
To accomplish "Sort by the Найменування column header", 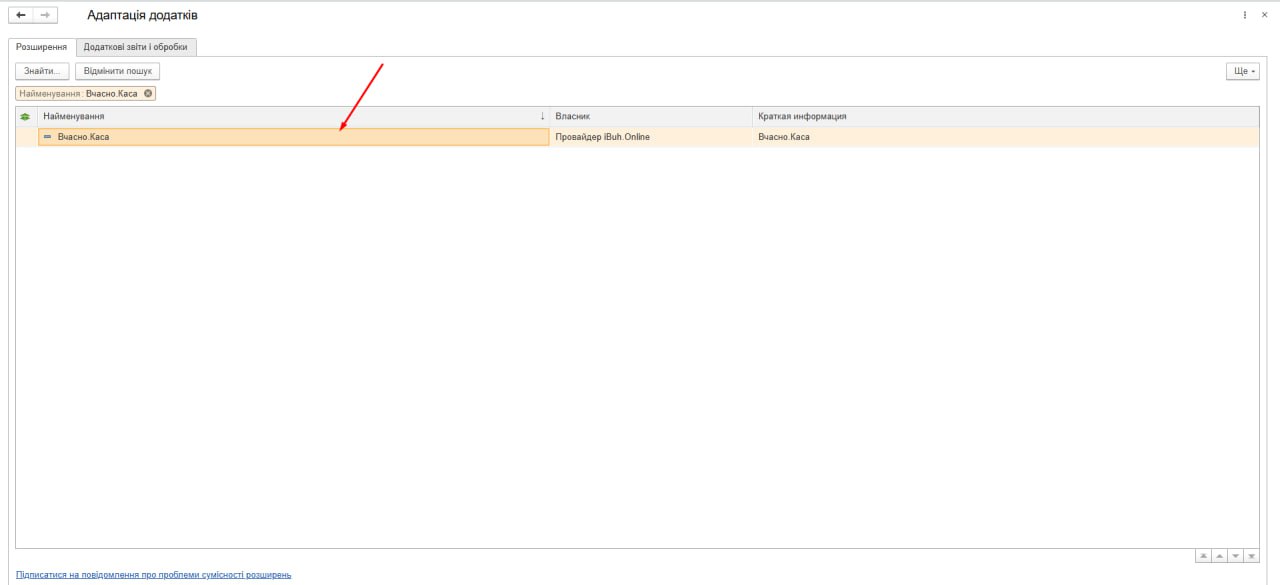I will pos(290,117).
